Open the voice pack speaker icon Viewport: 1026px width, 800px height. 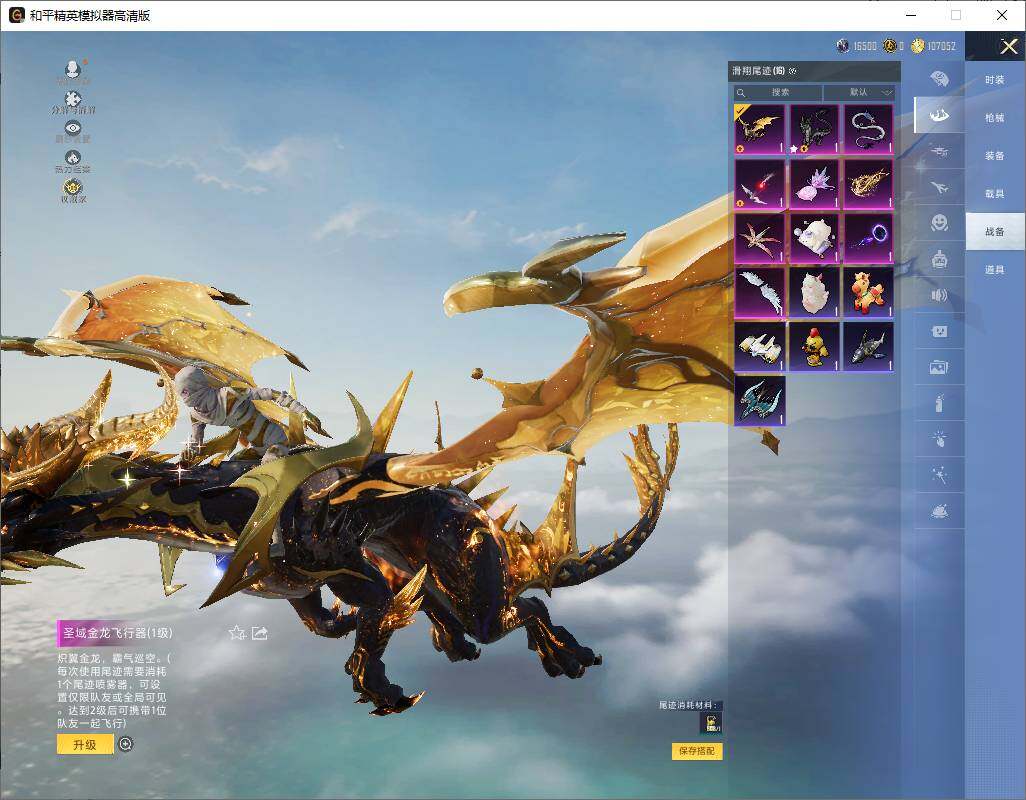pyautogui.click(x=940, y=295)
